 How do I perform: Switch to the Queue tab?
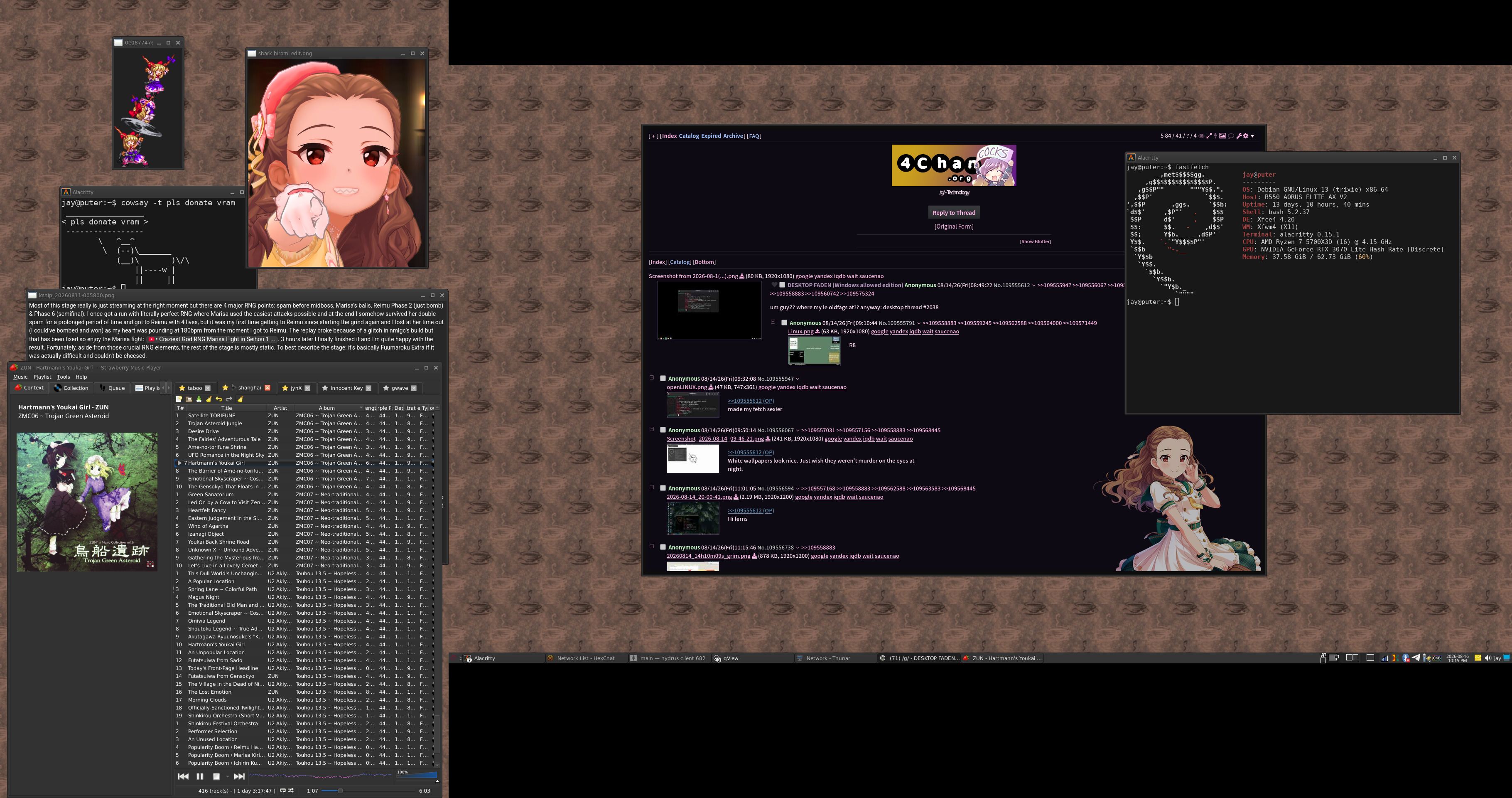point(112,388)
